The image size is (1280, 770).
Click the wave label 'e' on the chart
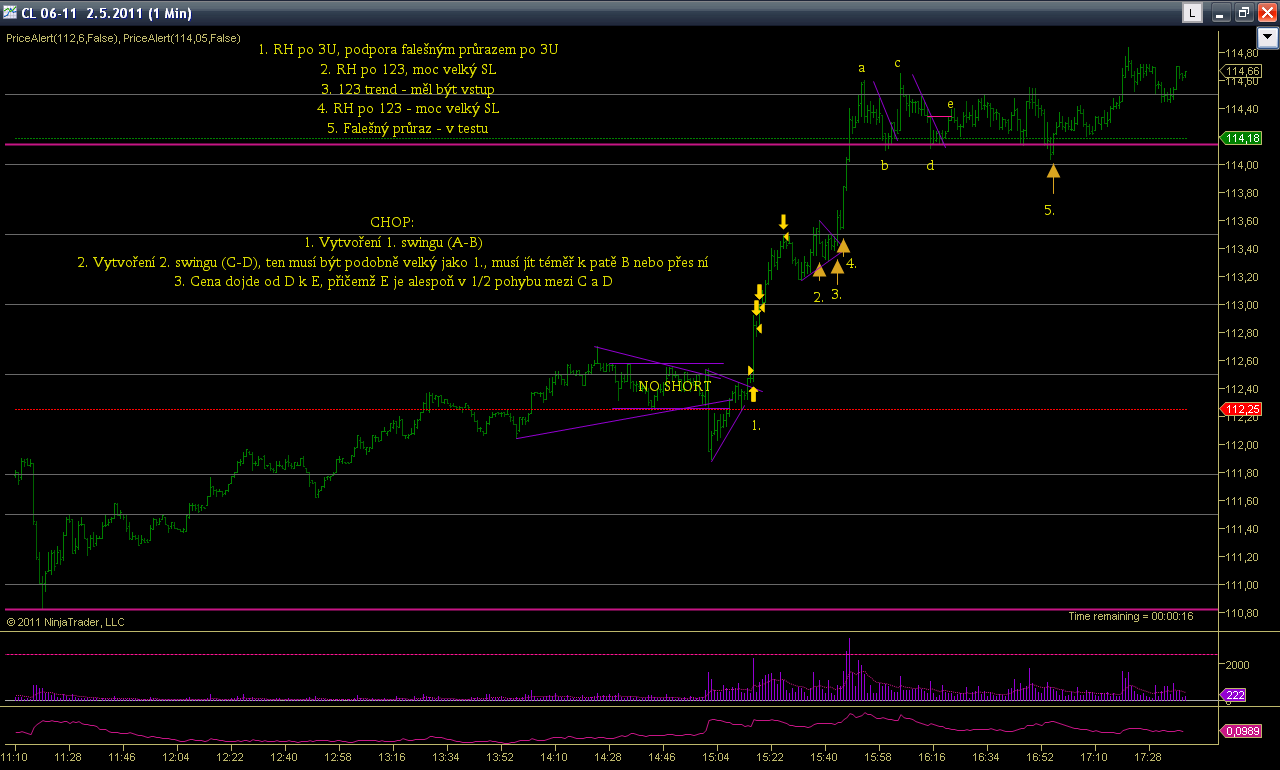tap(950, 103)
